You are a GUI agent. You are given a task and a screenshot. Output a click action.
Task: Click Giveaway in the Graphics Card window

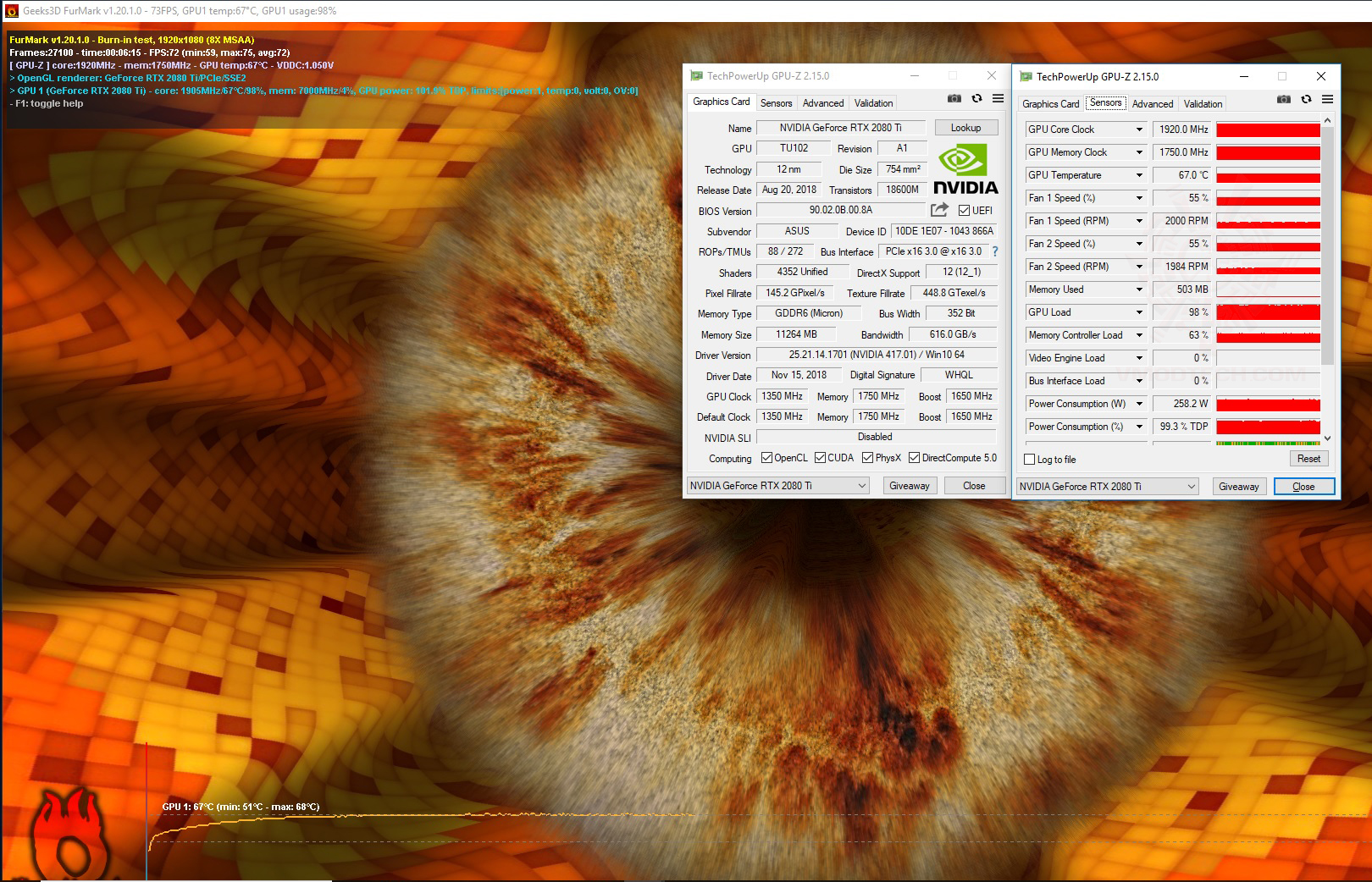coord(909,486)
